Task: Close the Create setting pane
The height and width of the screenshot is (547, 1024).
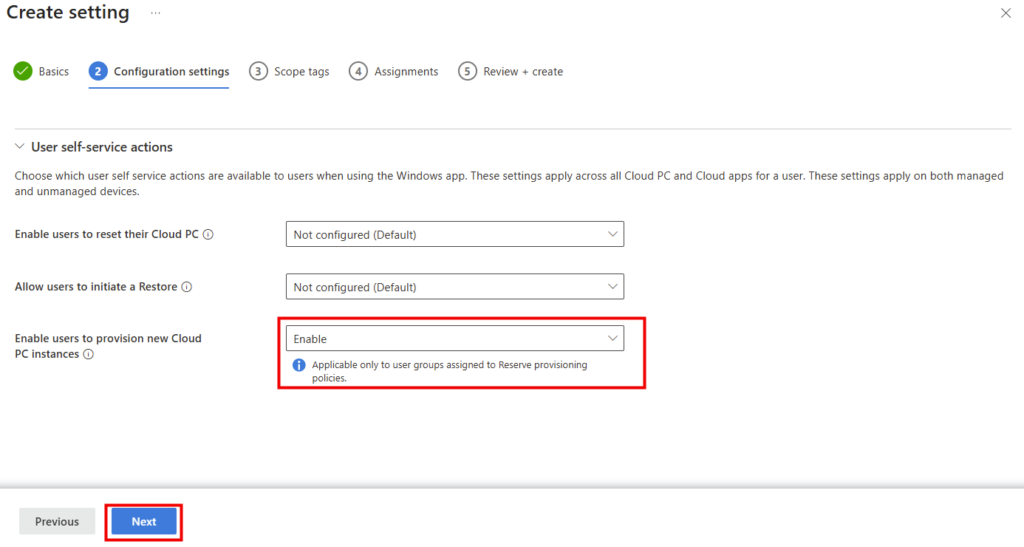Action: point(1006,13)
